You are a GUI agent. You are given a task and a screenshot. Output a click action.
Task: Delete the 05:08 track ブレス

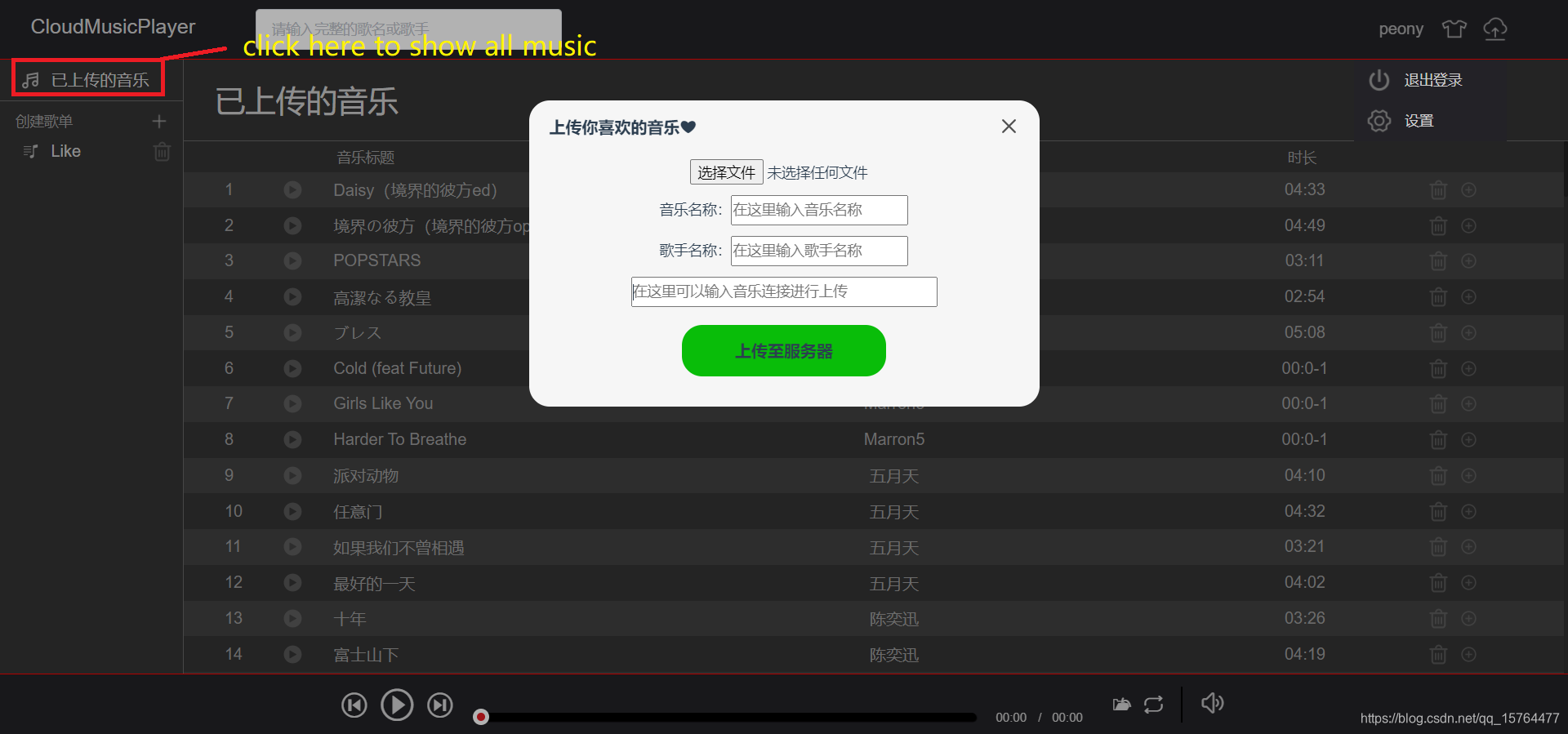[x=1438, y=333]
